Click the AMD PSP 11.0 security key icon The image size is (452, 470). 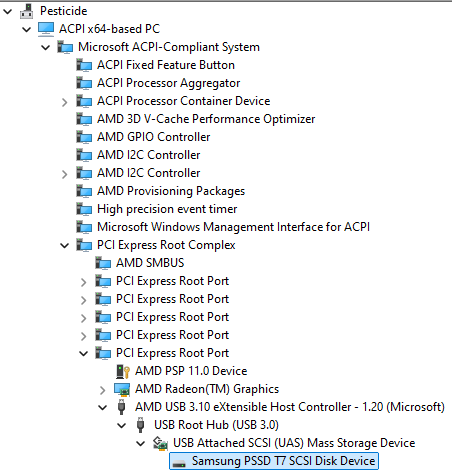(122, 371)
